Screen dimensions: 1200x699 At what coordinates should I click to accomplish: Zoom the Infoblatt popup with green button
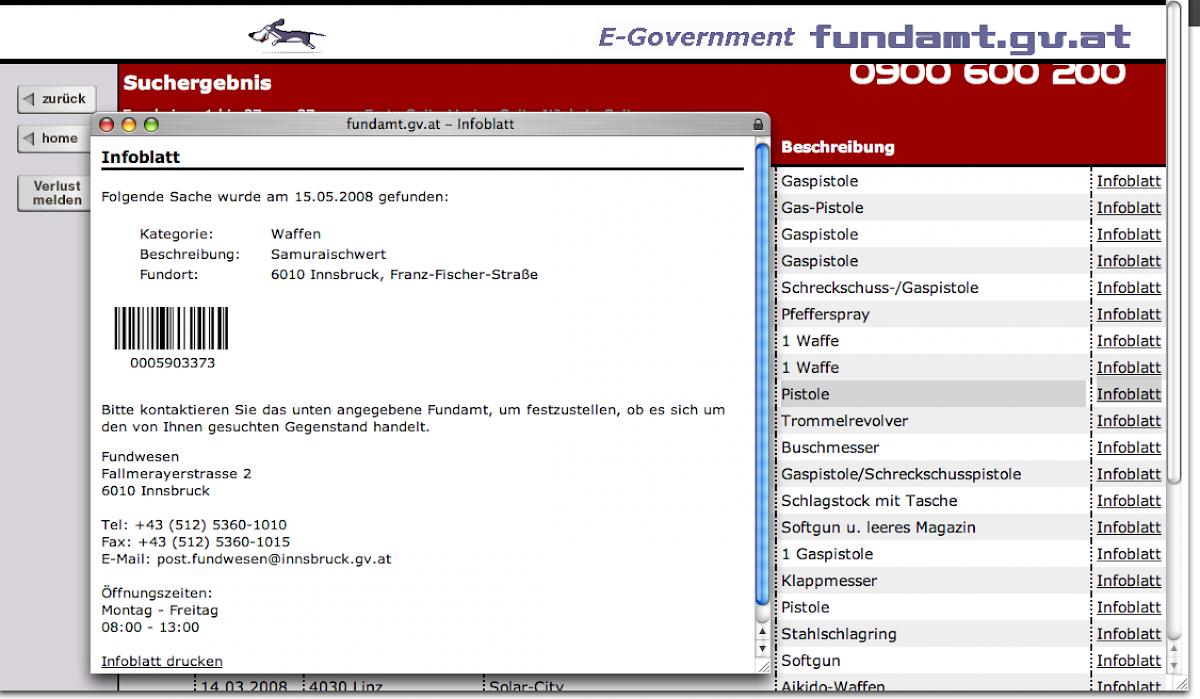pos(151,125)
